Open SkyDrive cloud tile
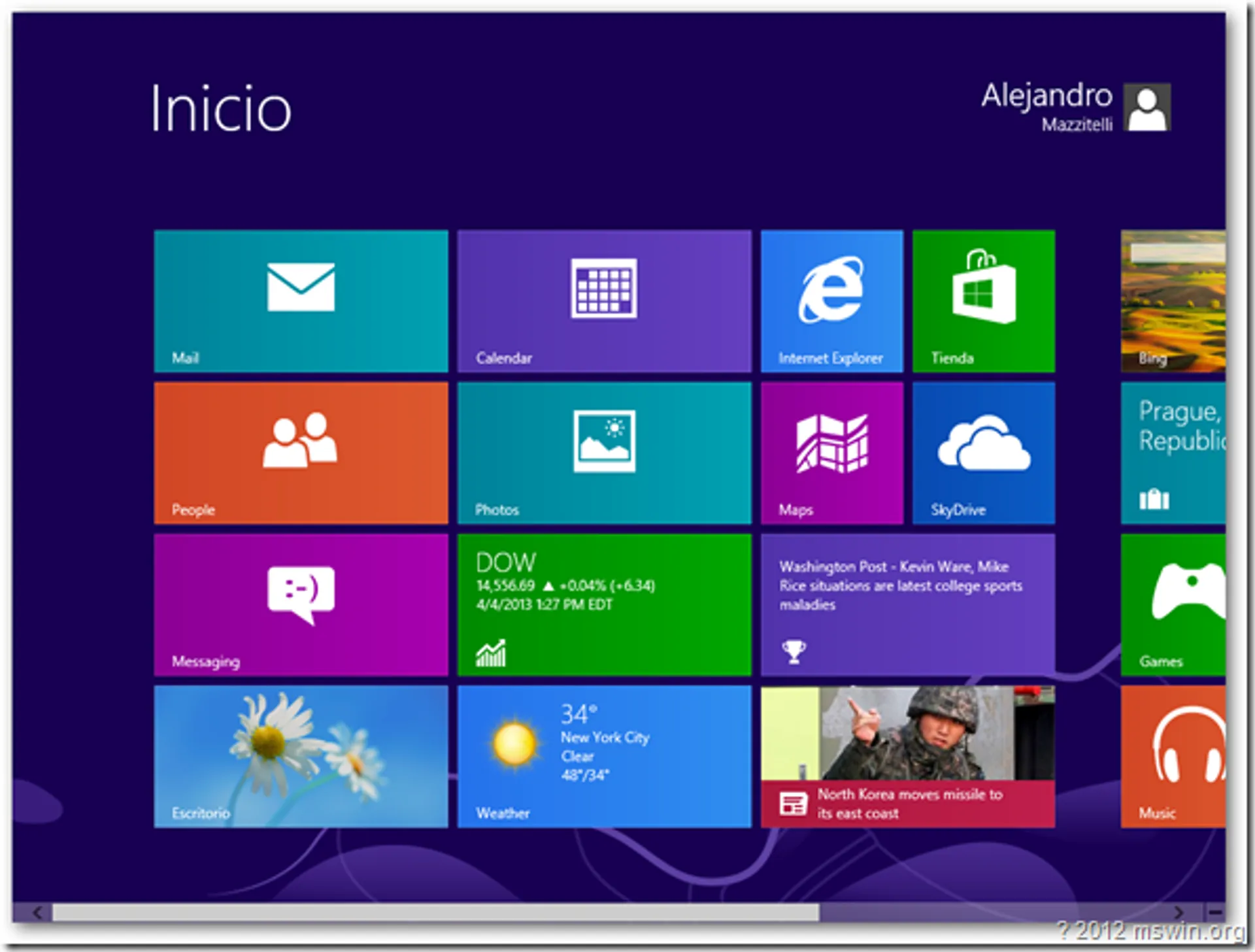The height and width of the screenshot is (952, 1255). [983, 453]
